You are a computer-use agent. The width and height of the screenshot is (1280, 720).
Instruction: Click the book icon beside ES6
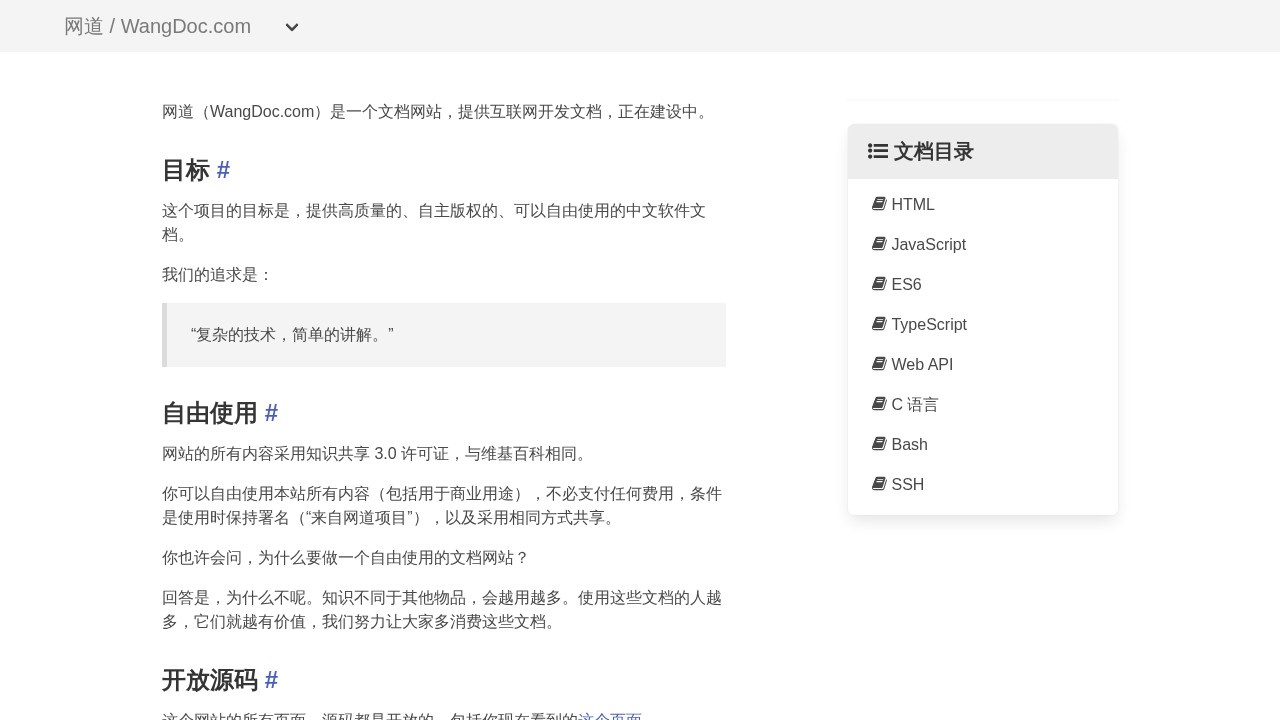[879, 284]
